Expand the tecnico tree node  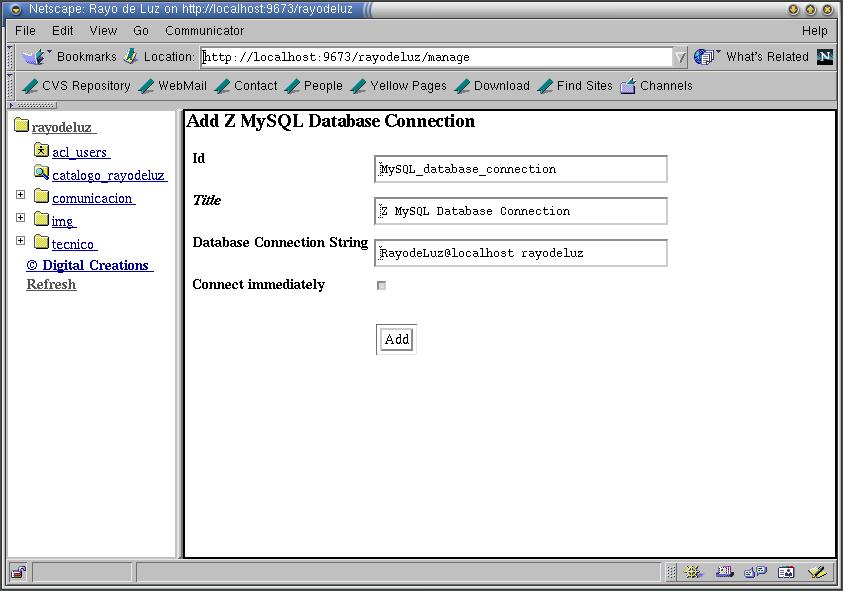point(20,240)
